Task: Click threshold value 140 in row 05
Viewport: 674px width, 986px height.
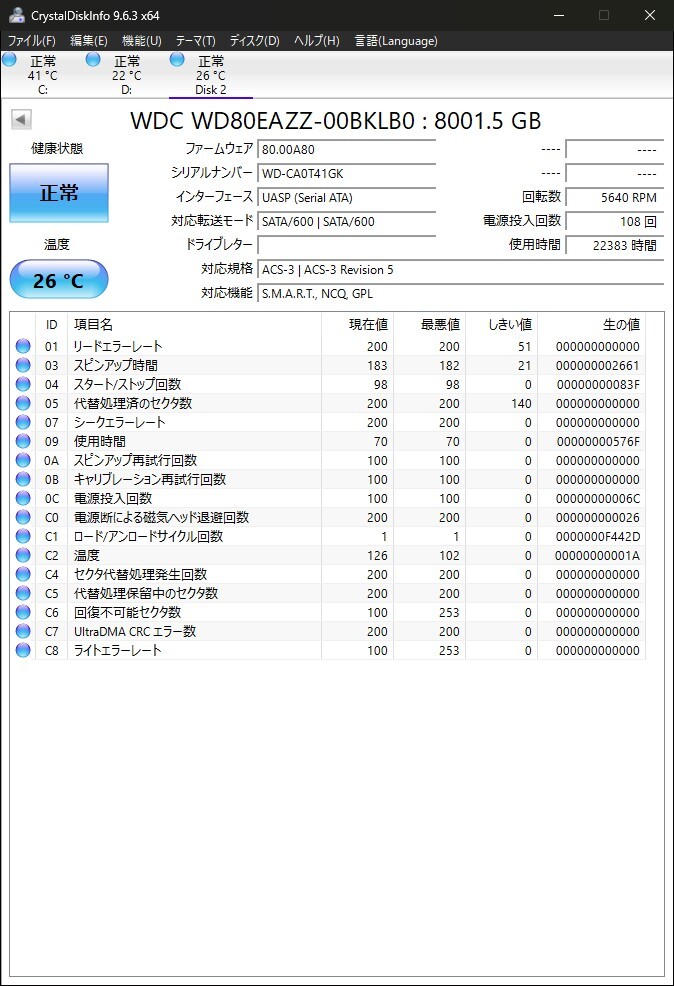Action: pos(521,403)
